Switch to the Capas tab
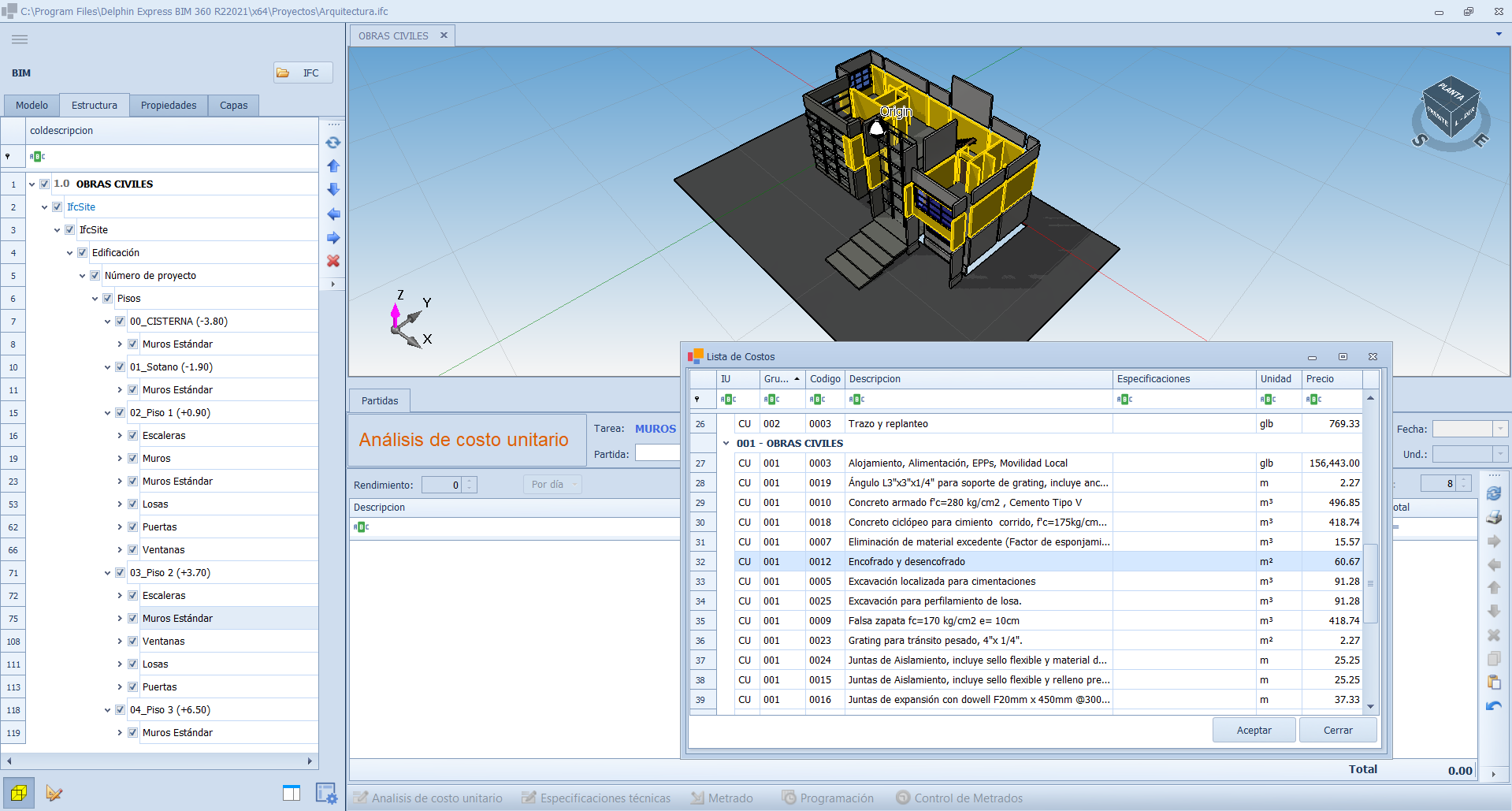The image size is (1512, 811). (x=233, y=106)
